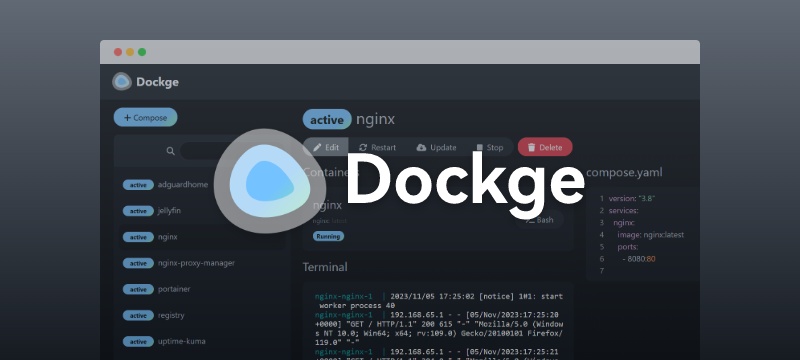
Task: Click the red close window dot
Action: pos(118,52)
